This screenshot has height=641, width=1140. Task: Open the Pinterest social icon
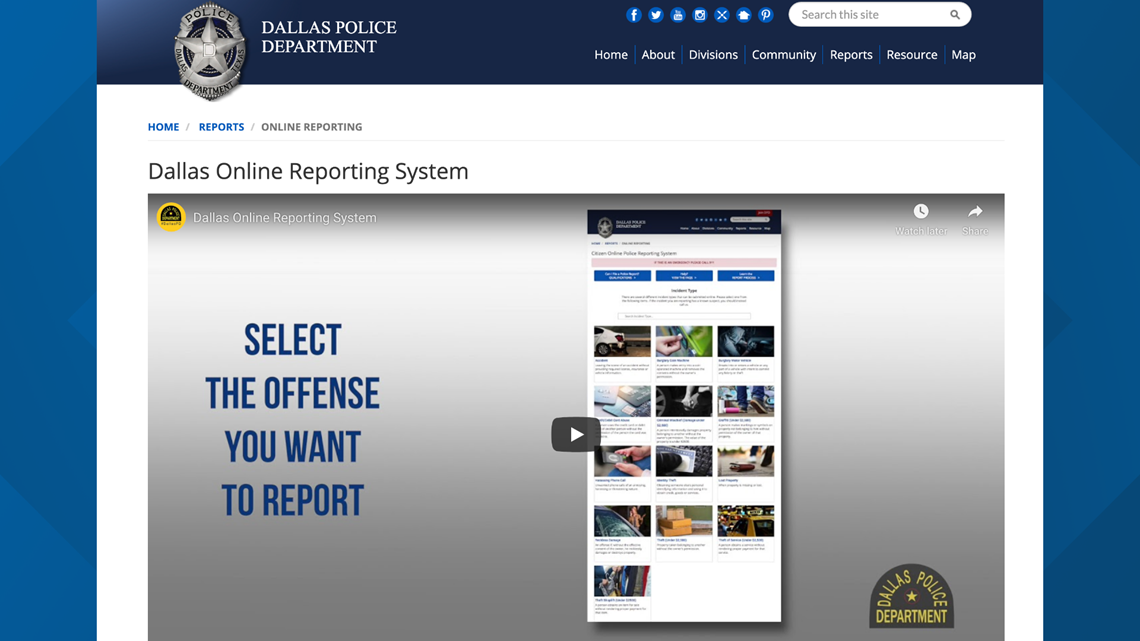[x=765, y=14]
